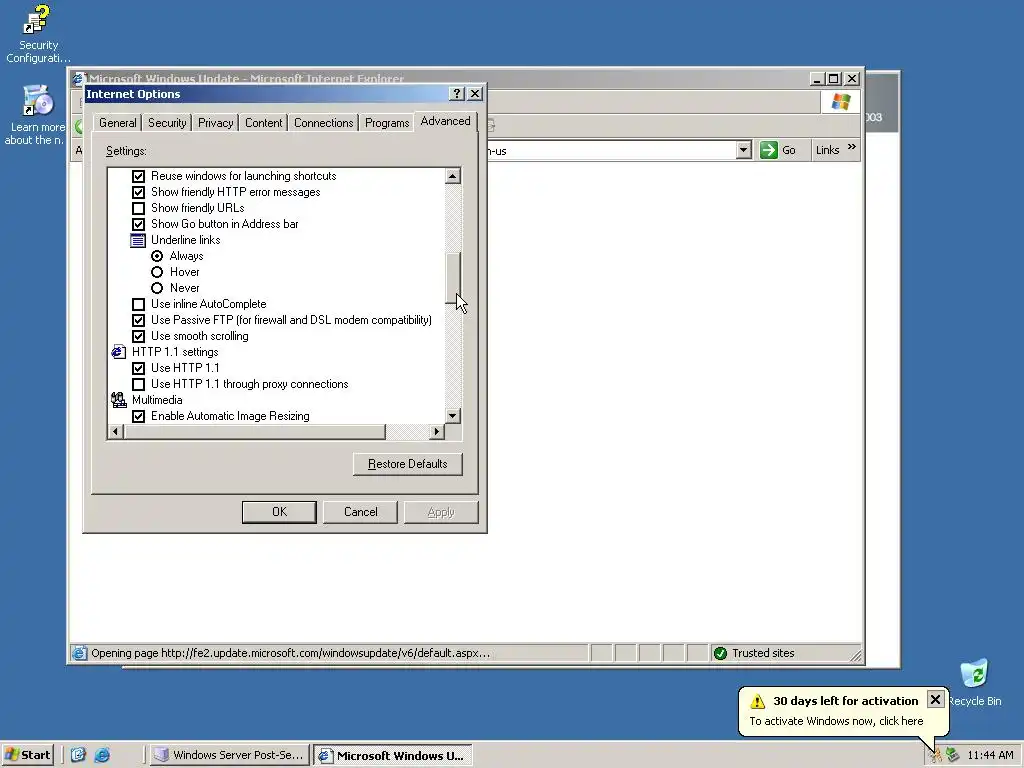This screenshot has width=1024, height=768.
Task: Open the Recycle Bin icon
Action: 974,682
